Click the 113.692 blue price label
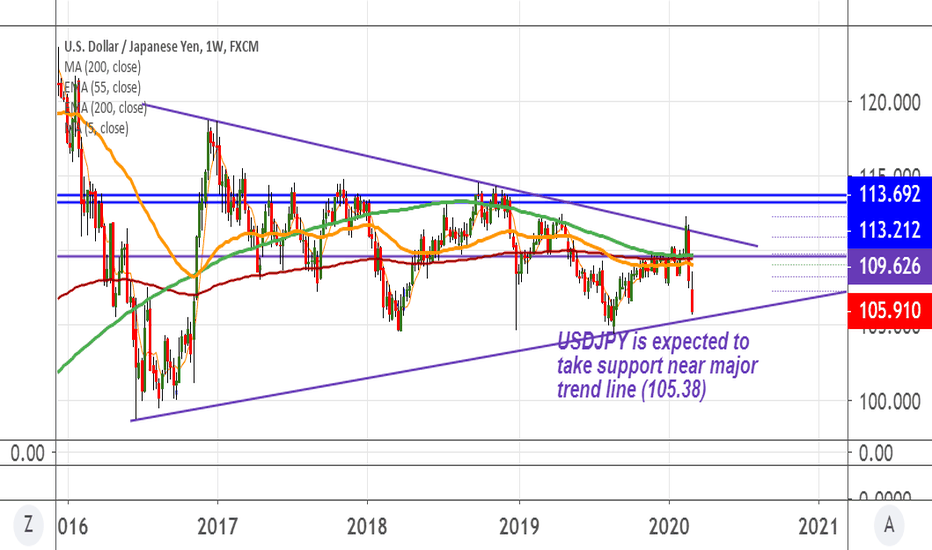Image resolution: width=932 pixels, height=550 pixels. [890, 194]
